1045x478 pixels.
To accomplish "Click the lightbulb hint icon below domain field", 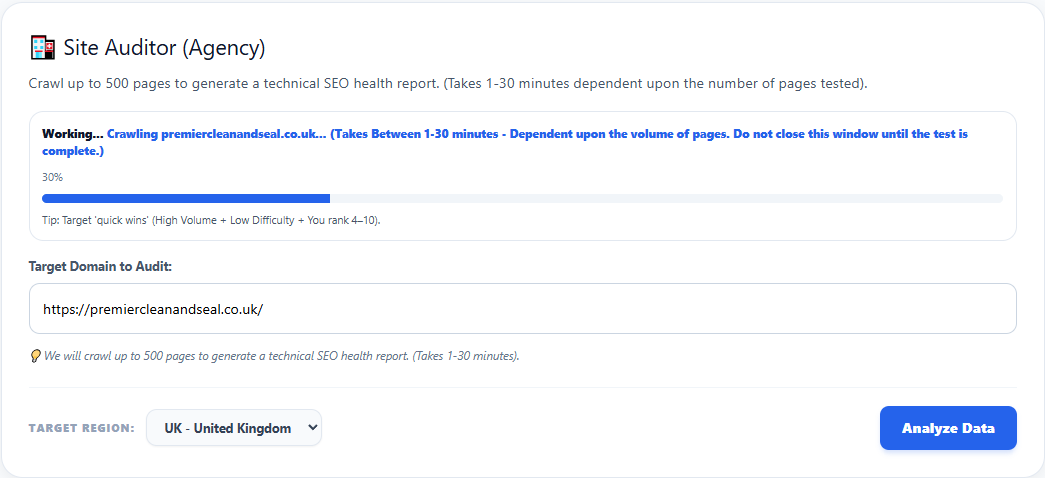I will coord(35,356).
